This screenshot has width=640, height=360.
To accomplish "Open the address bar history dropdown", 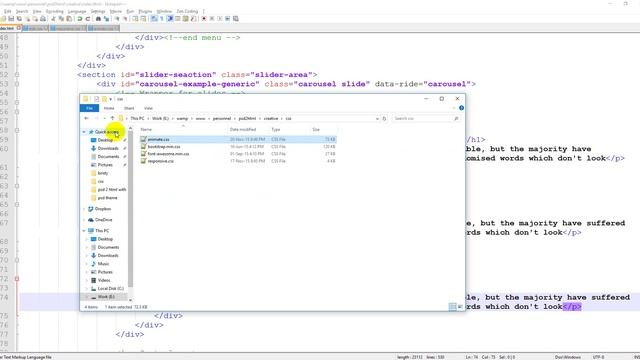I will pos(377,118).
